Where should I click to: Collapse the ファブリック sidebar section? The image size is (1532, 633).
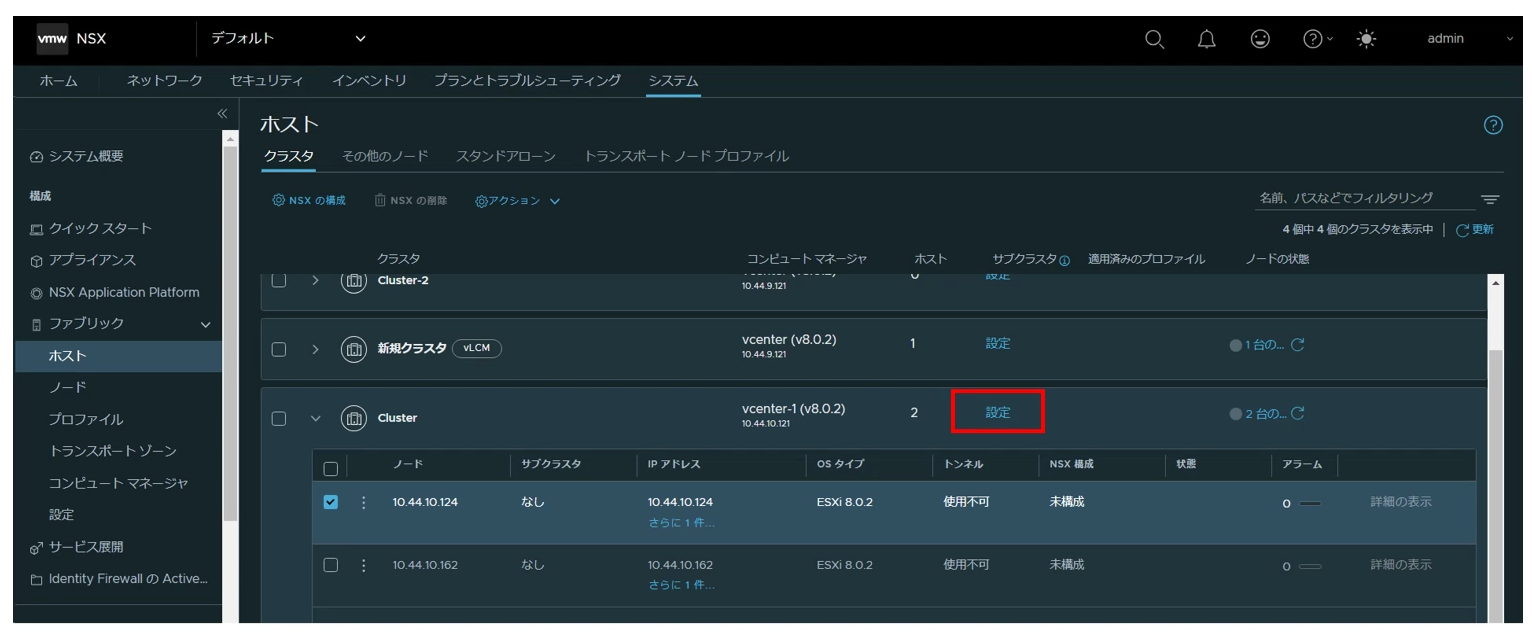205,324
